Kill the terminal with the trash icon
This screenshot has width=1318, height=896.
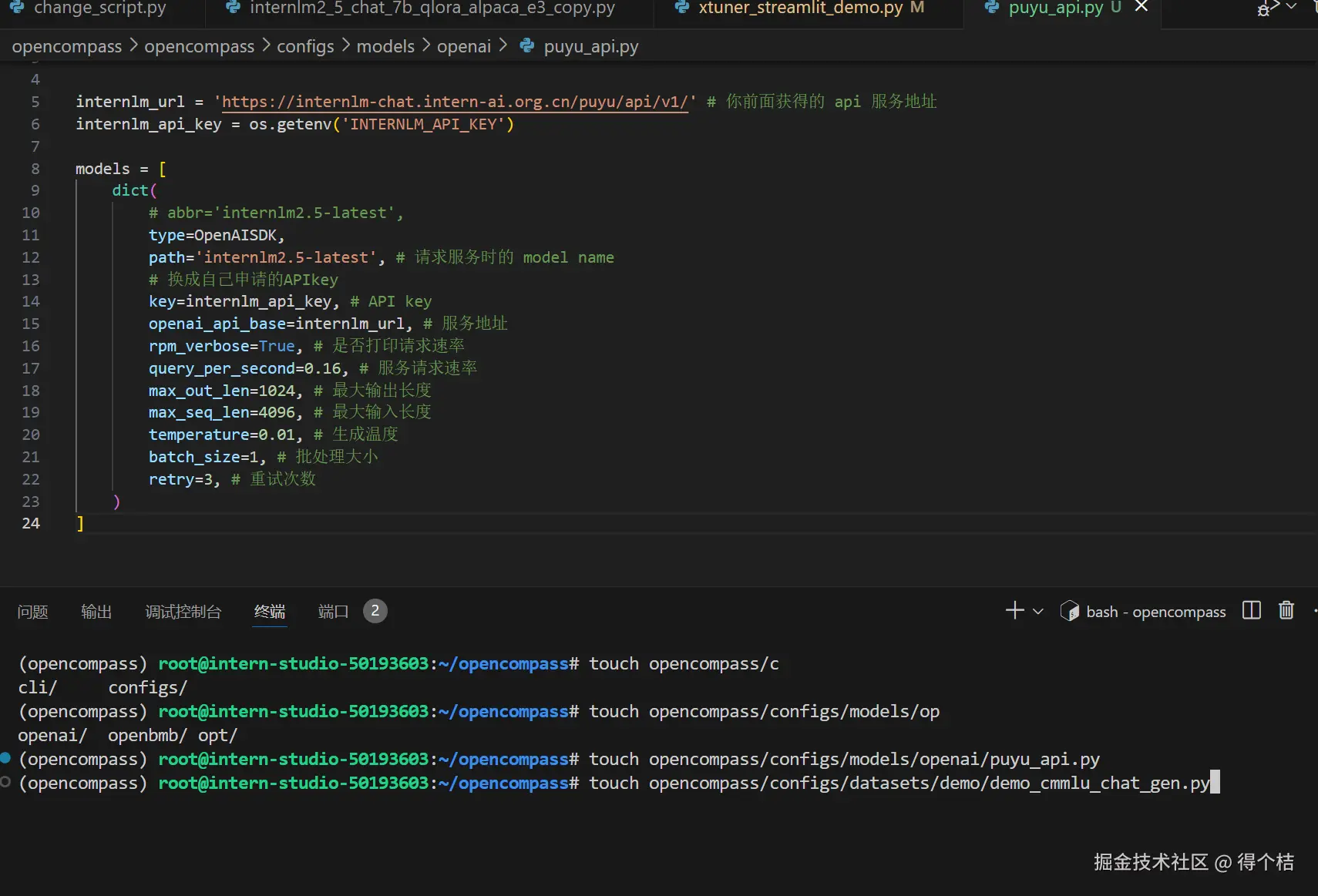point(1286,611)
